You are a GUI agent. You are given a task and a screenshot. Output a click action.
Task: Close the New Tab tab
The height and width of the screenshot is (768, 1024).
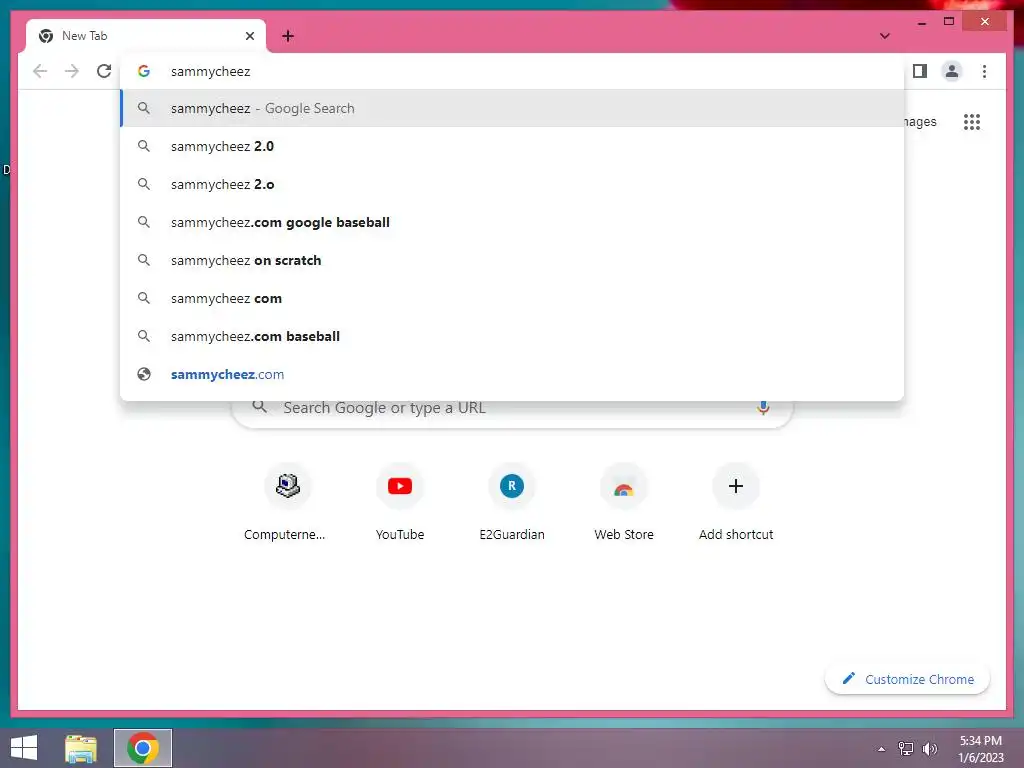coord(249,36)
